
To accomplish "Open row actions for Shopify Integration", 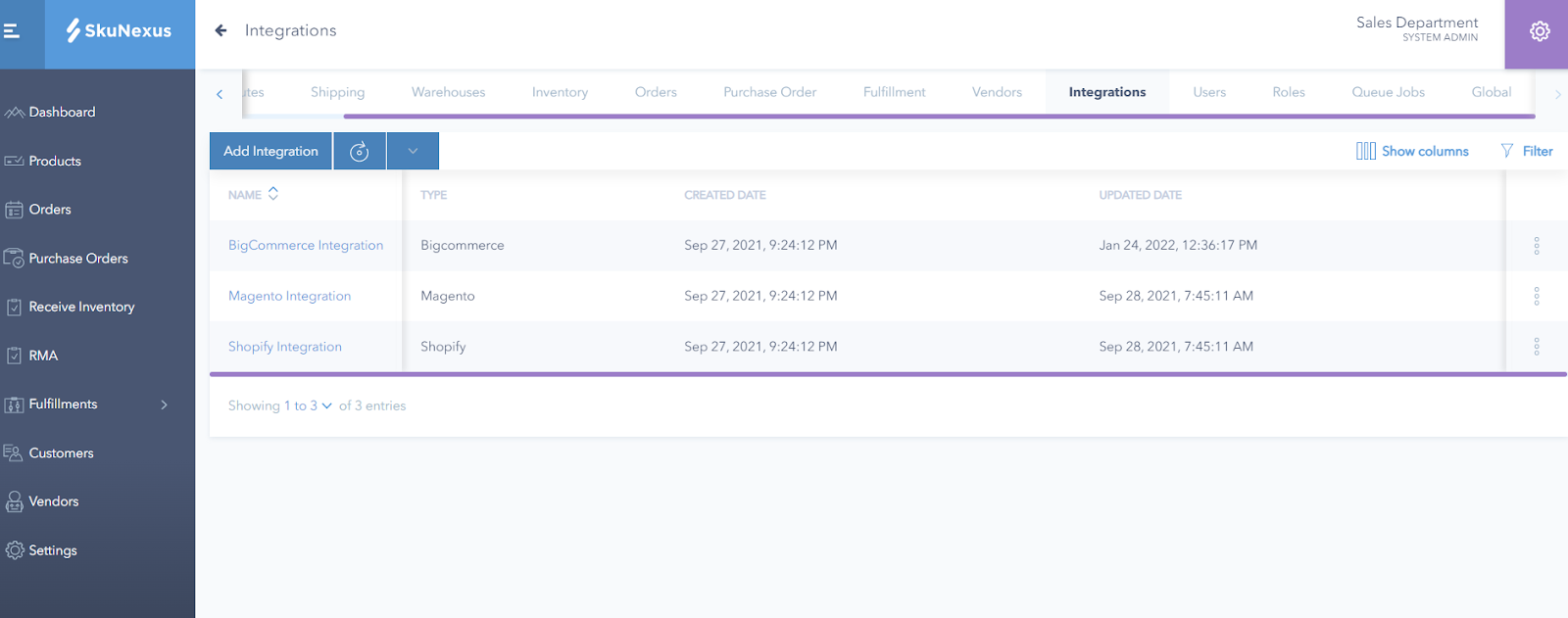I will 1536,347.
